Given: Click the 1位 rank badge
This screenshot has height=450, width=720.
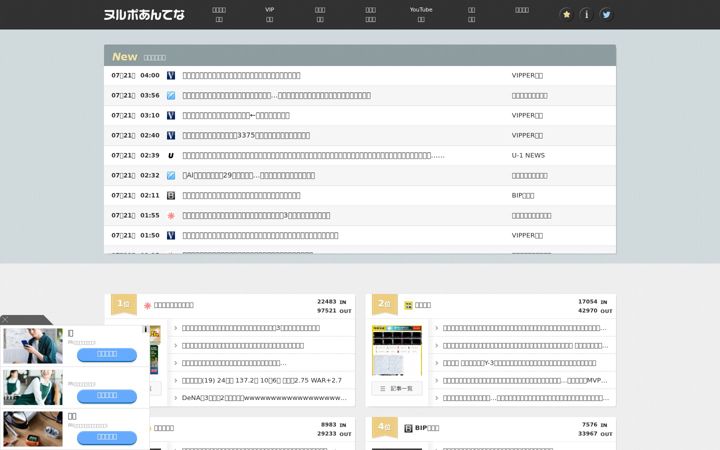Looking at the screenshot, I should pos(124,304).
